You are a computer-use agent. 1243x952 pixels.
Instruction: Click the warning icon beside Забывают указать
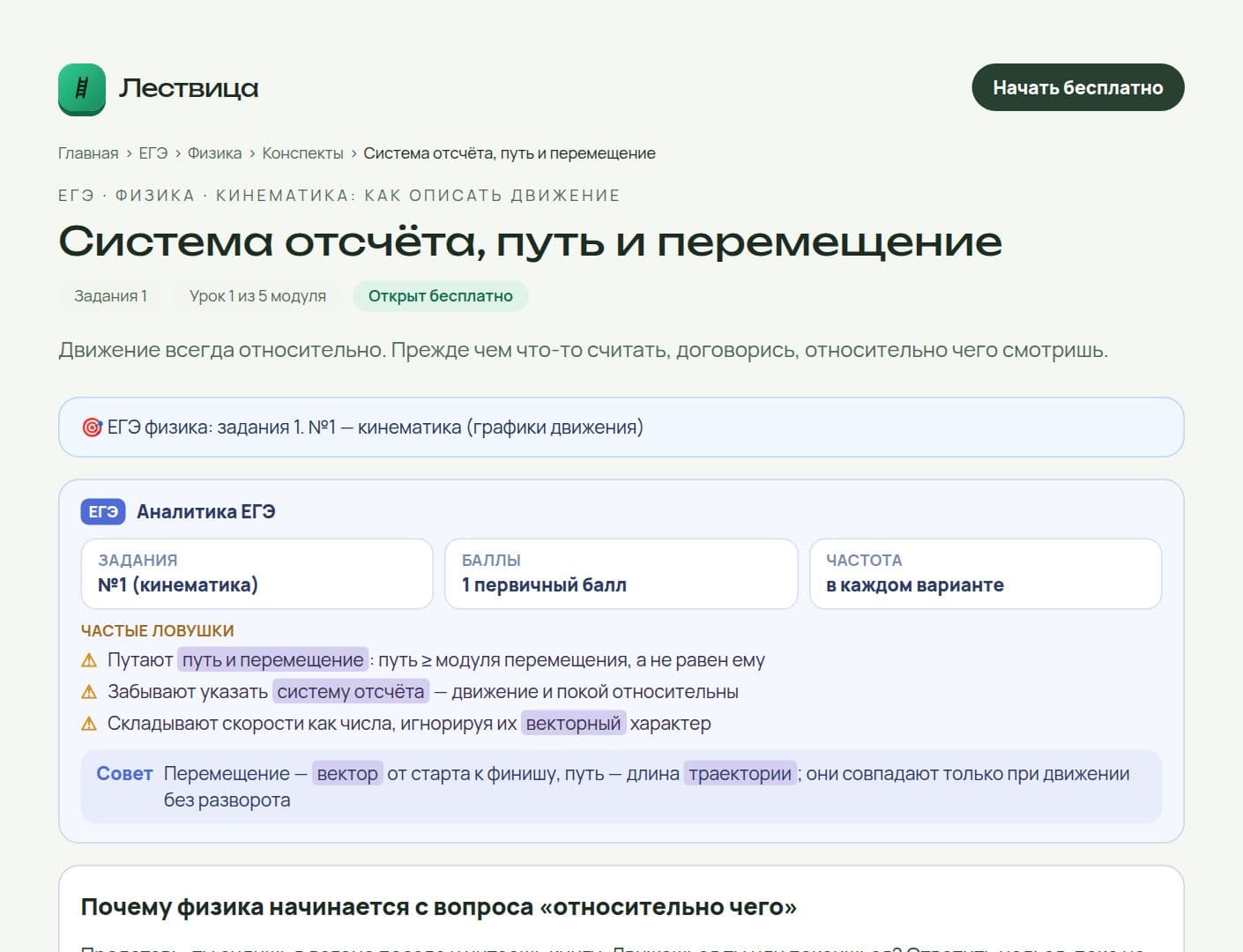(89, 692)
